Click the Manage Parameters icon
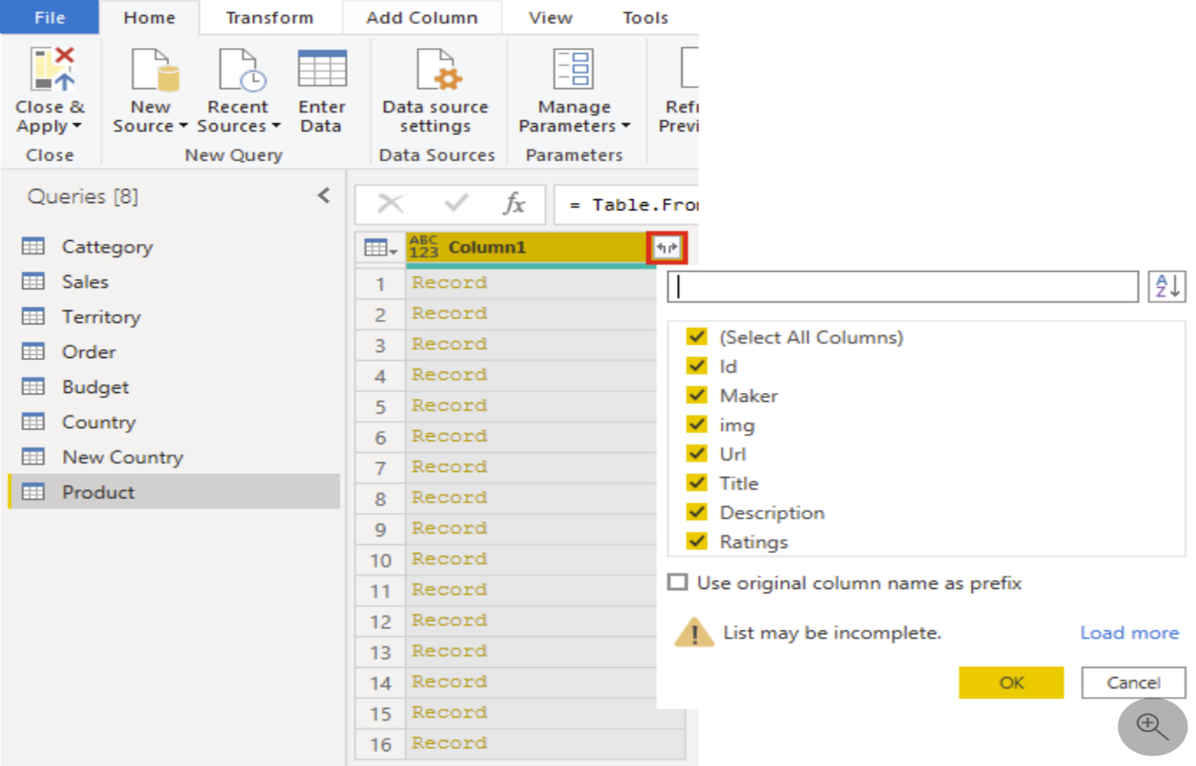The image size is (1196, 766). pyautogui.click(x=573, y=70)
